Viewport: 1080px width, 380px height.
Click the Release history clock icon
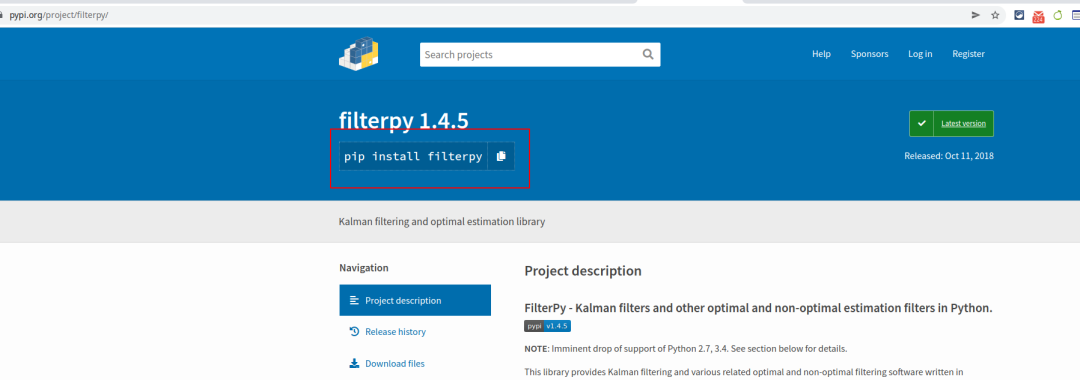pos(354,331)
